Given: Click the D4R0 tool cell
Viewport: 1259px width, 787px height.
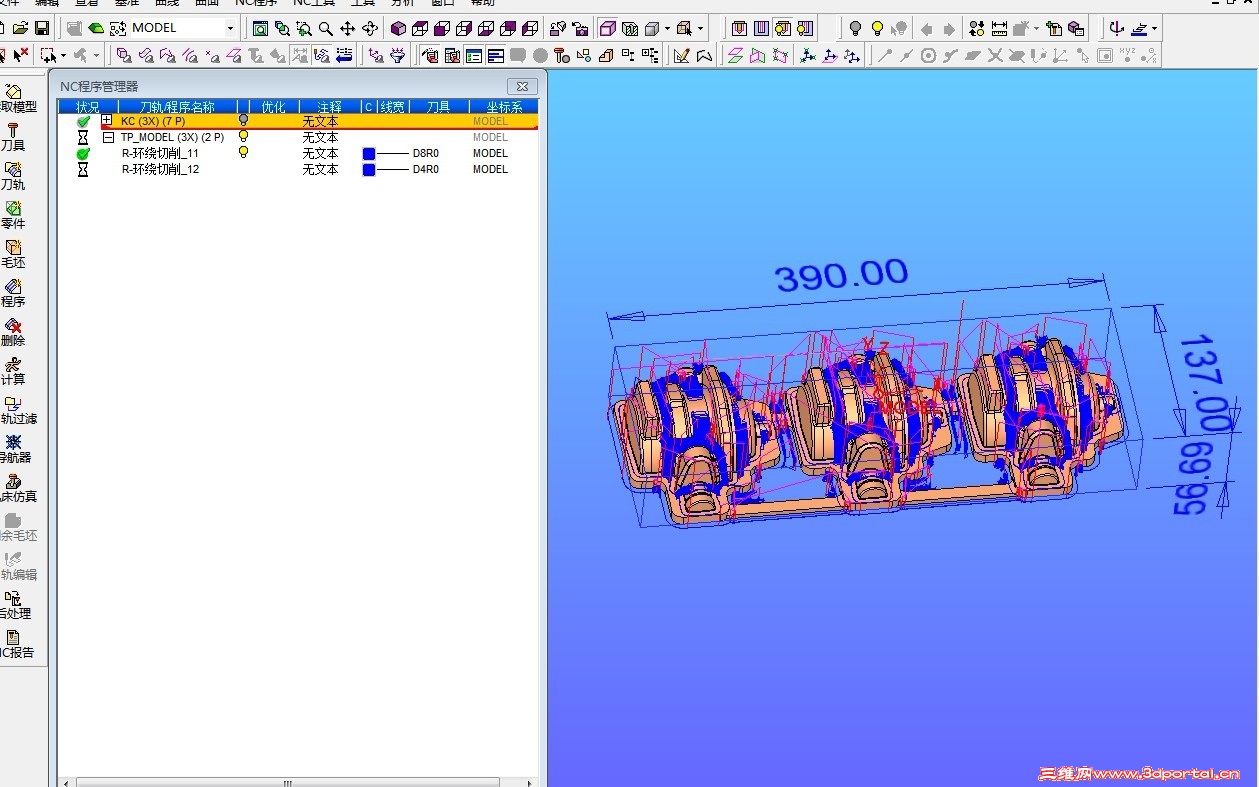Looking at the screenshot, I should 426,170.
